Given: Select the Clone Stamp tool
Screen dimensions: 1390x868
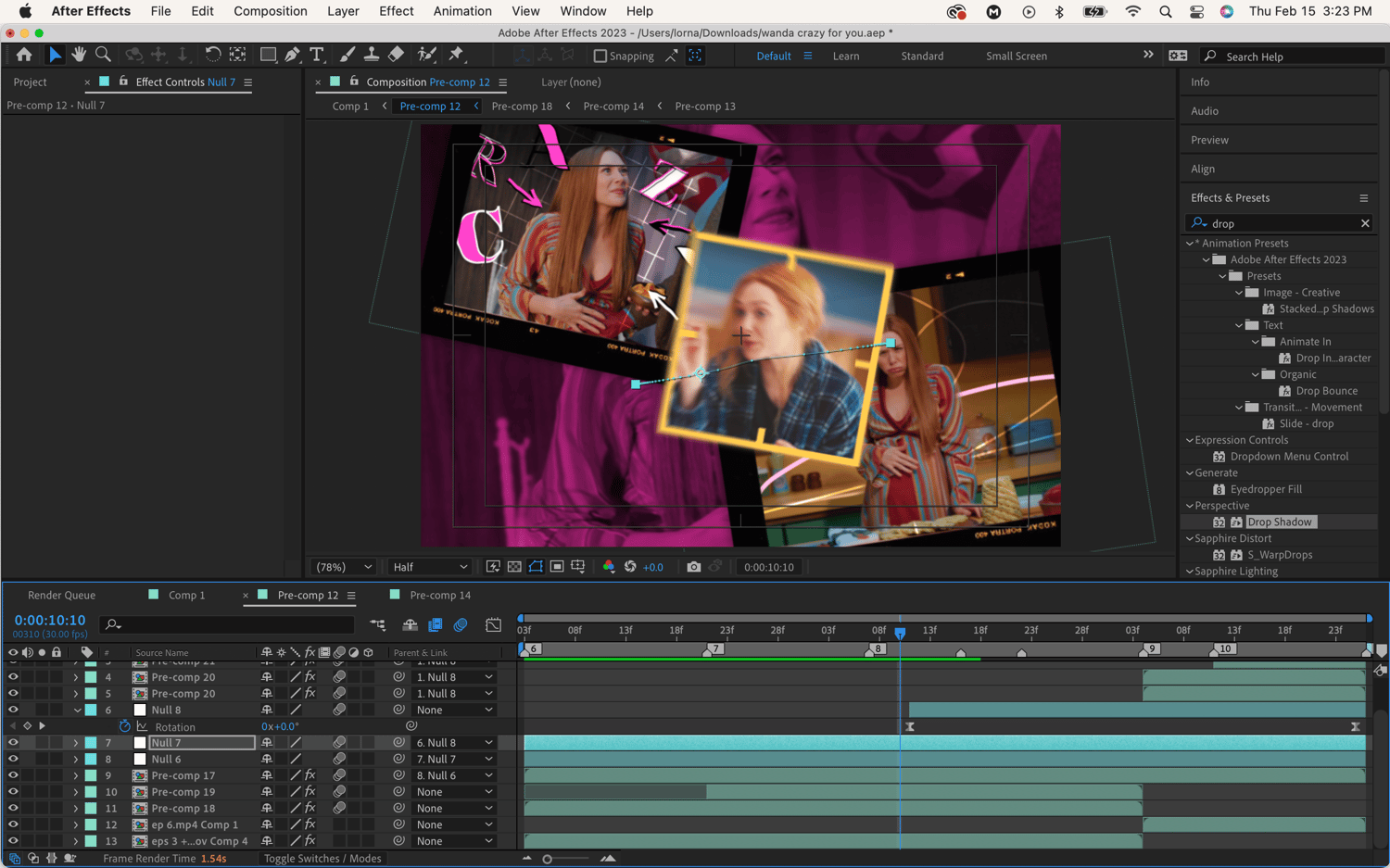Looking at the screenshot, I should (371, 56).
